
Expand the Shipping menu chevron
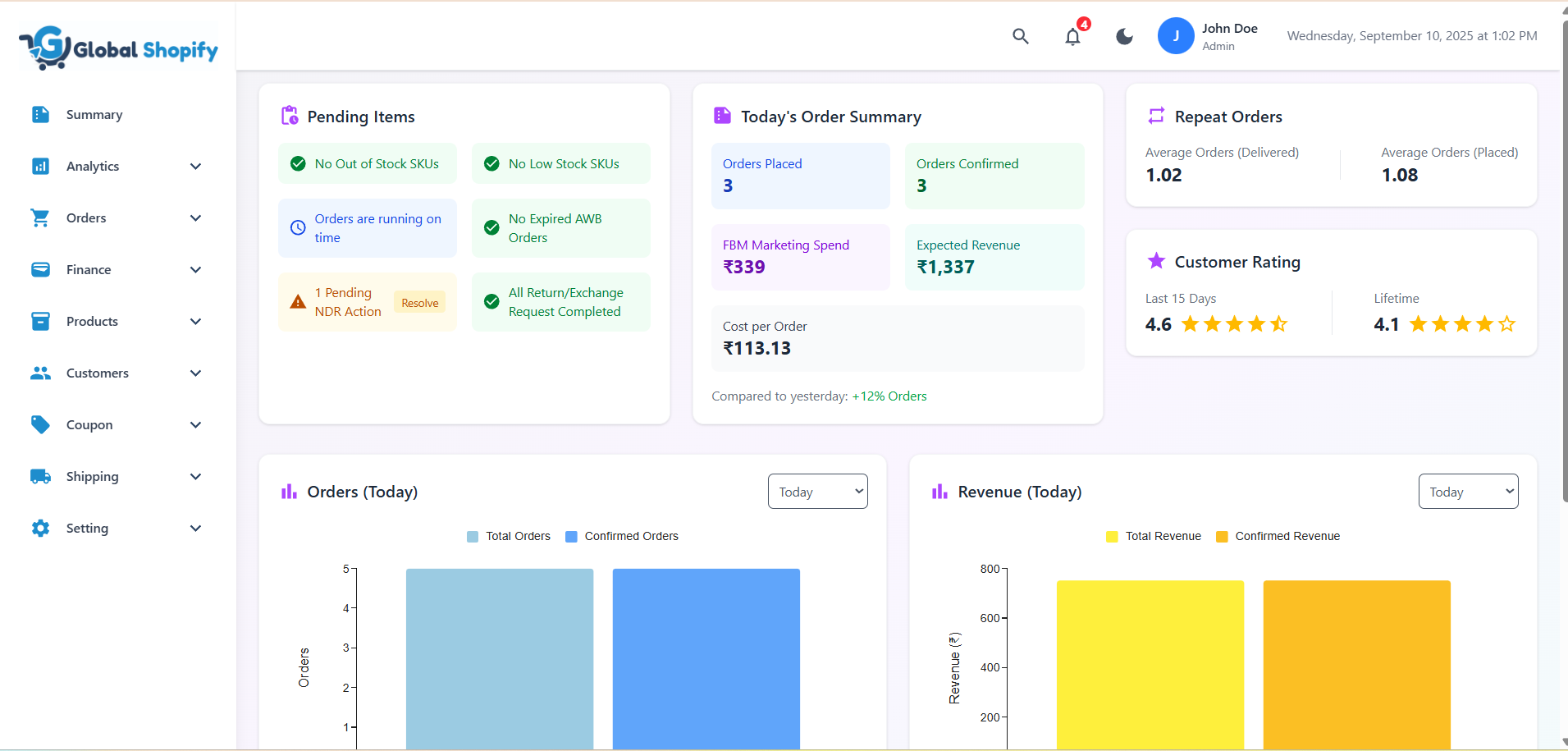[195, 476]
